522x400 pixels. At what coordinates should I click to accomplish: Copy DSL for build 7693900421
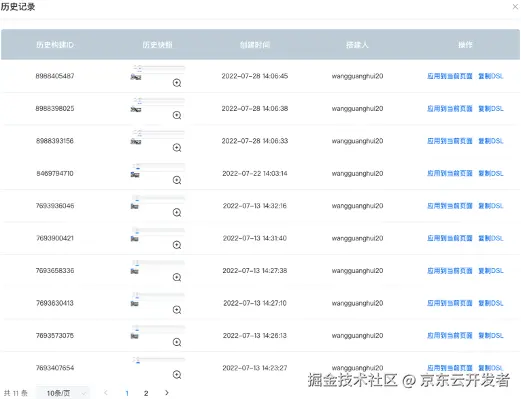coord(491,238)
